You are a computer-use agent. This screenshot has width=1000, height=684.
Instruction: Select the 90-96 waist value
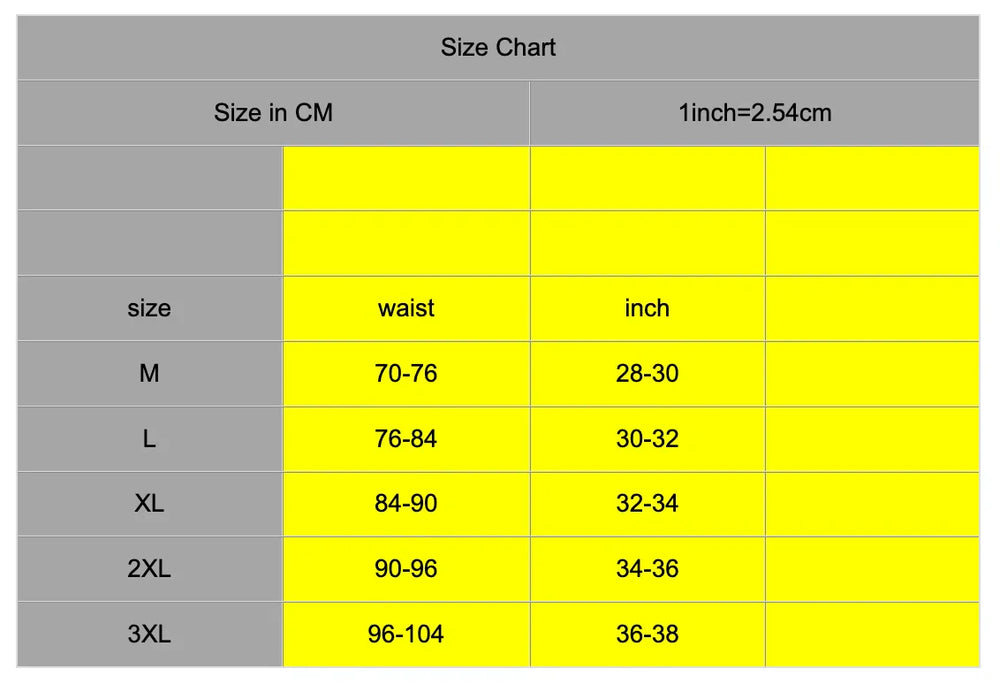coord(406,568)
